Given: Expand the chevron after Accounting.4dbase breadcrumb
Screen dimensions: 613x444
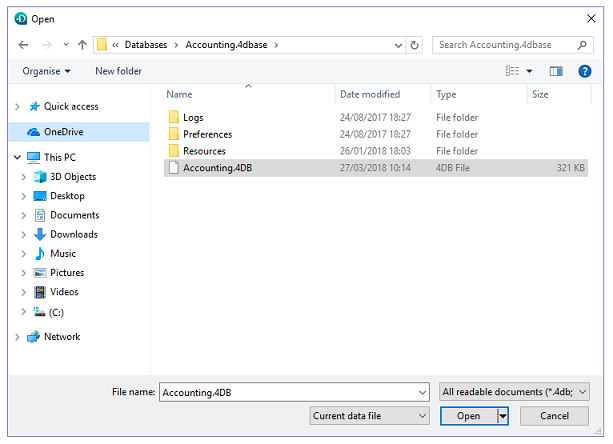Looking at the screenshot, I should pos(276,45).
